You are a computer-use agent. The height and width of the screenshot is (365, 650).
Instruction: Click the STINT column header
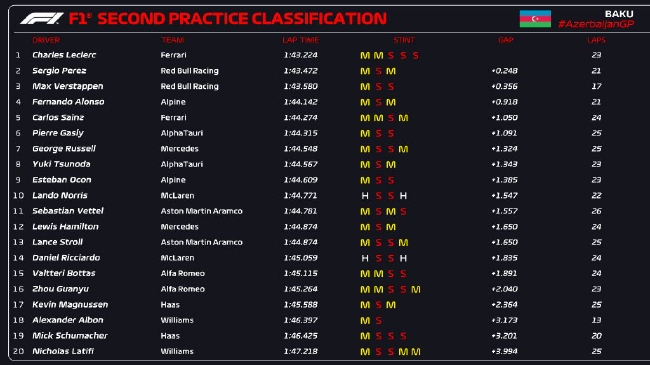404,40
